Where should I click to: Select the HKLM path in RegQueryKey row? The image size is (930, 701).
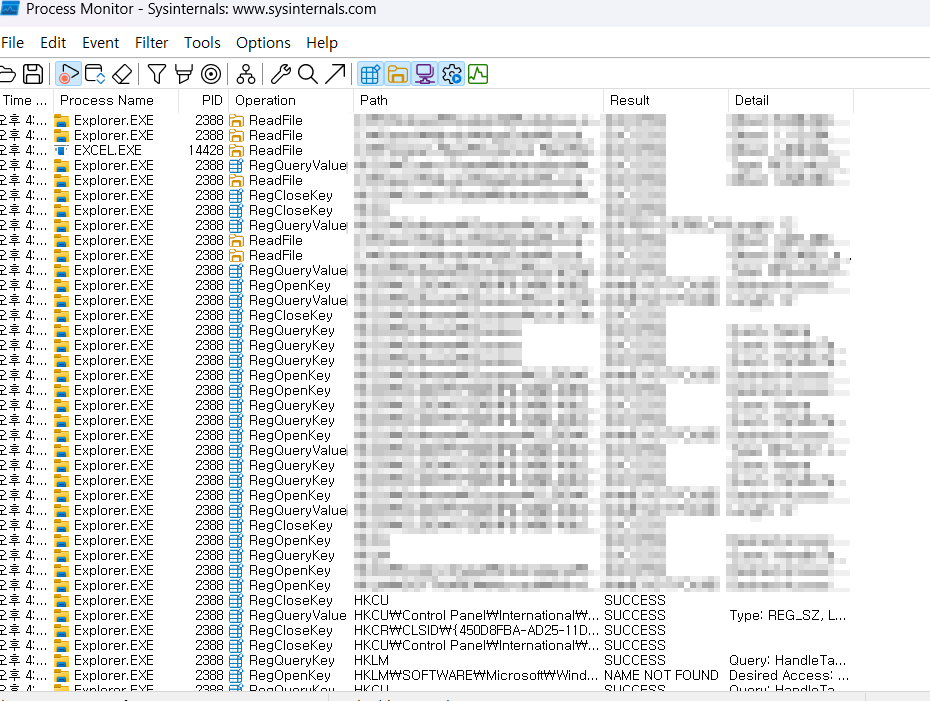371,661
